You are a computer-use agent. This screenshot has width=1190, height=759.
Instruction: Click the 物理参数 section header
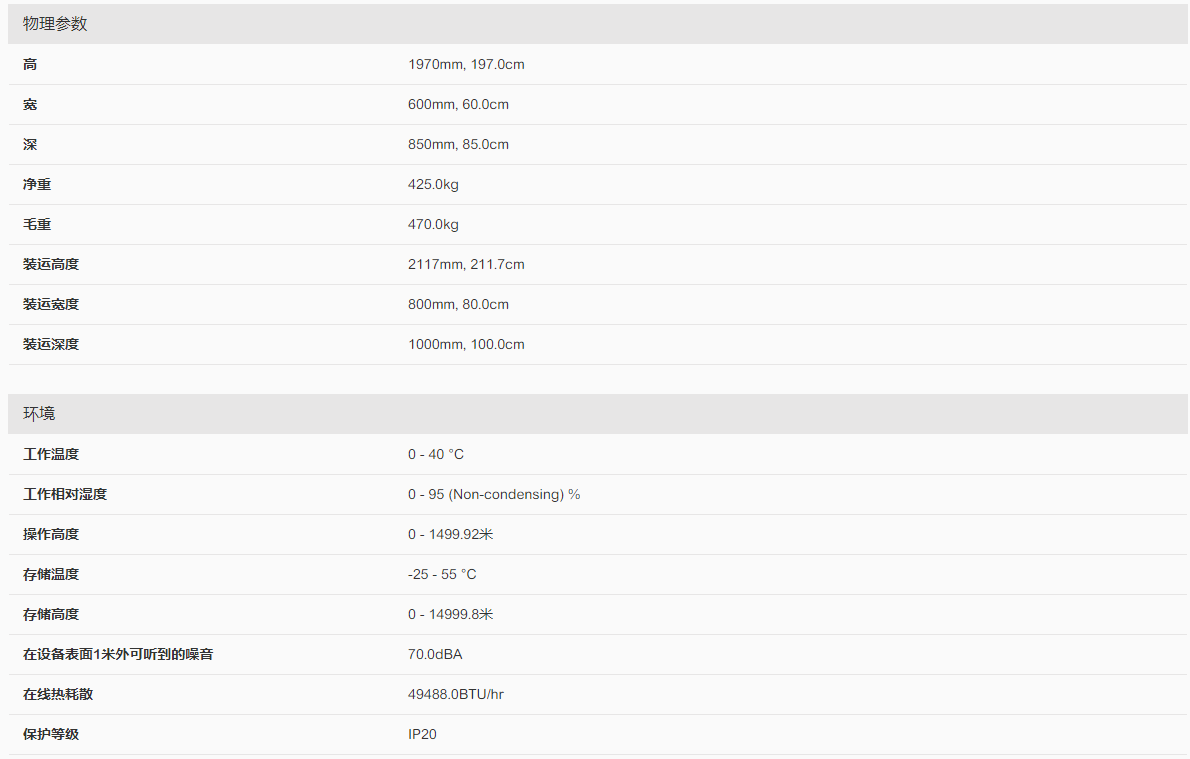[x=55, y=24]
